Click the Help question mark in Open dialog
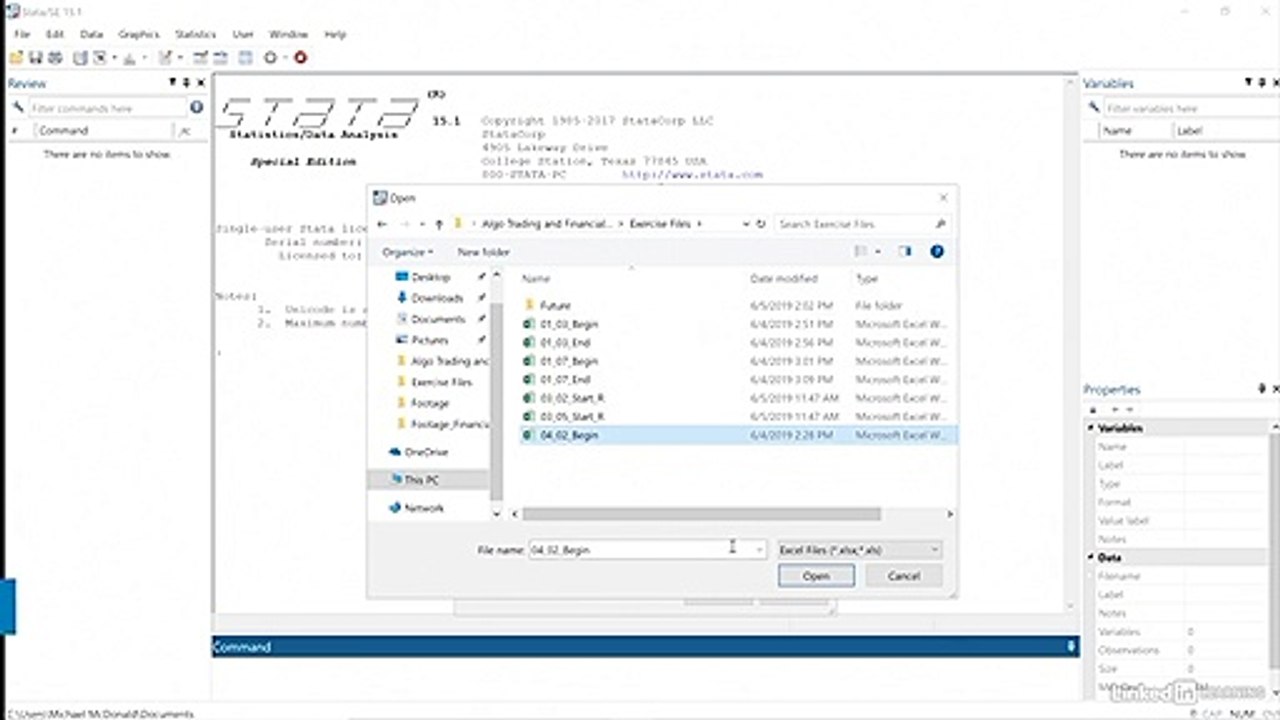 point(937,252)
